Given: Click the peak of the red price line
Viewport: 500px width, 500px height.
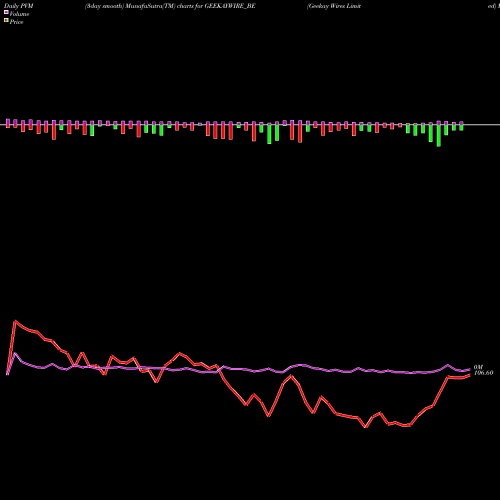Looking at the screenshot, I should pos(15,321).
